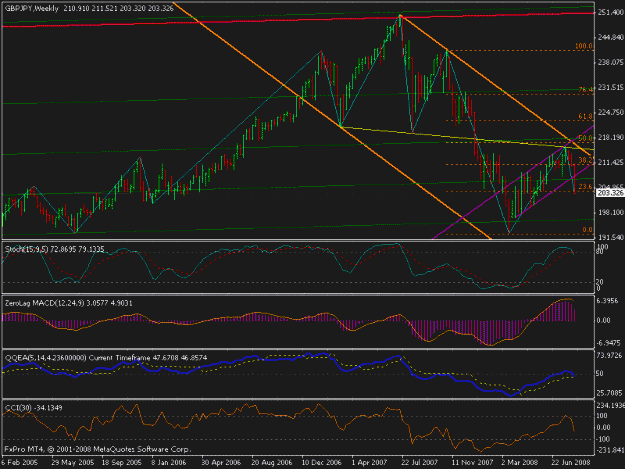
Task: Click the 6 Feb 2005 date label
Action: [x=20, y=462]
